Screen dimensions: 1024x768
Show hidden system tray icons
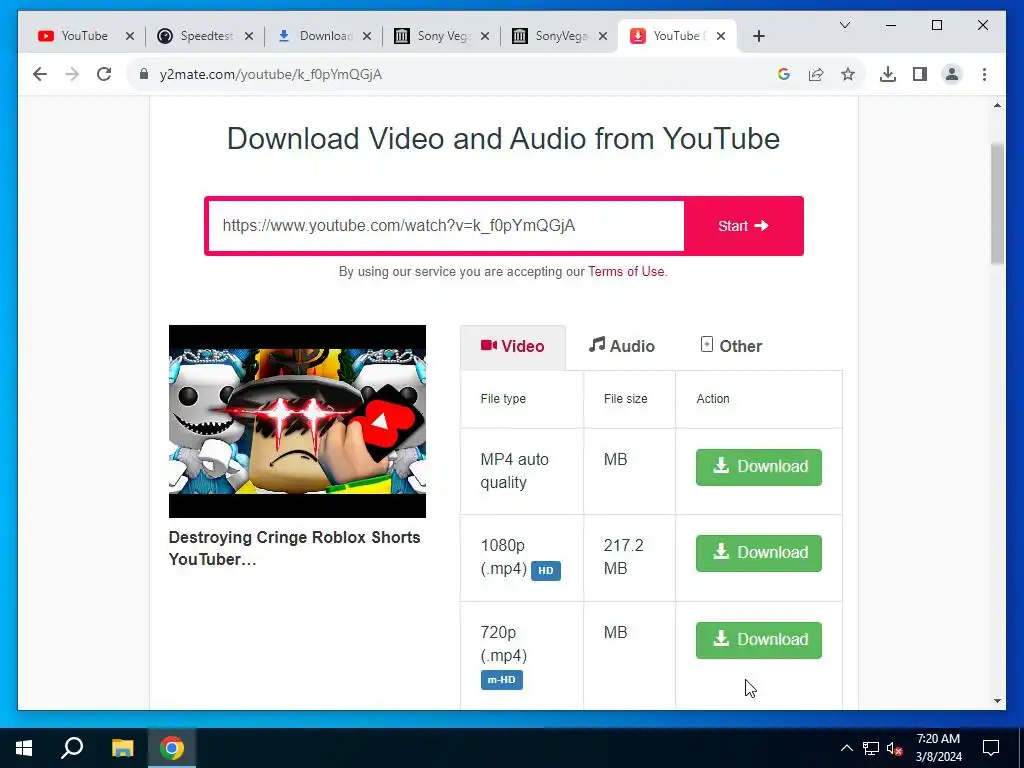pyautogui.click(x=846, y=748)
